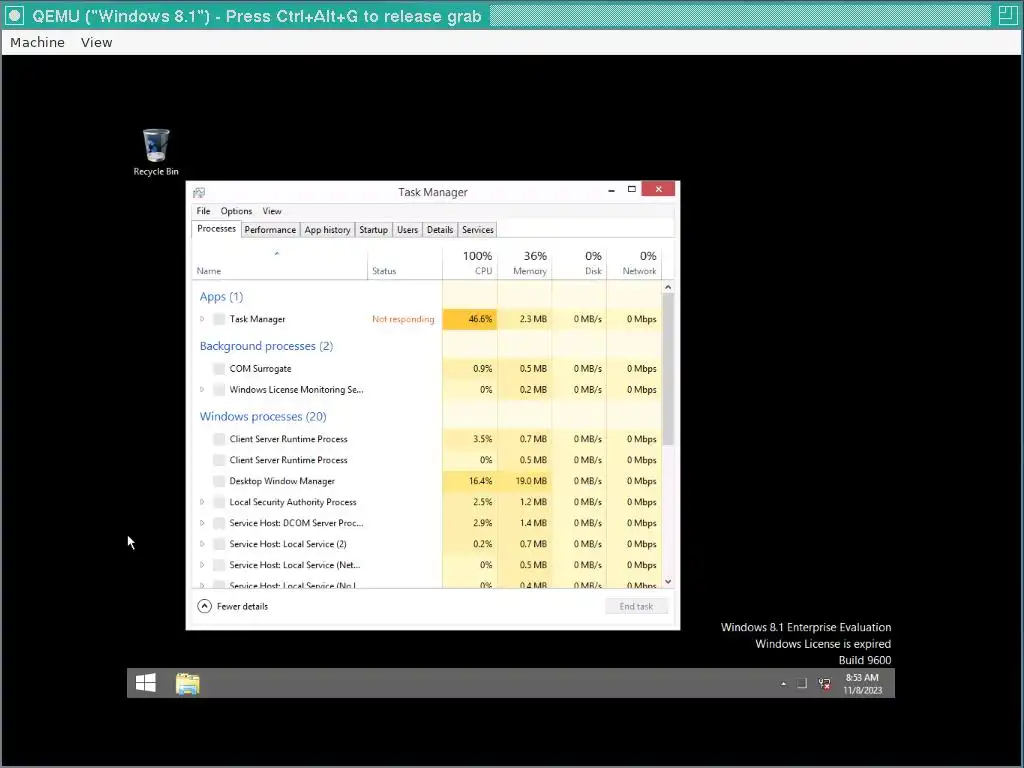Image resolution: width=1024 pixels, height=768 pixels.
Task: Expand Service Host: Local Service (Net...) row
Action: point(202,564)
